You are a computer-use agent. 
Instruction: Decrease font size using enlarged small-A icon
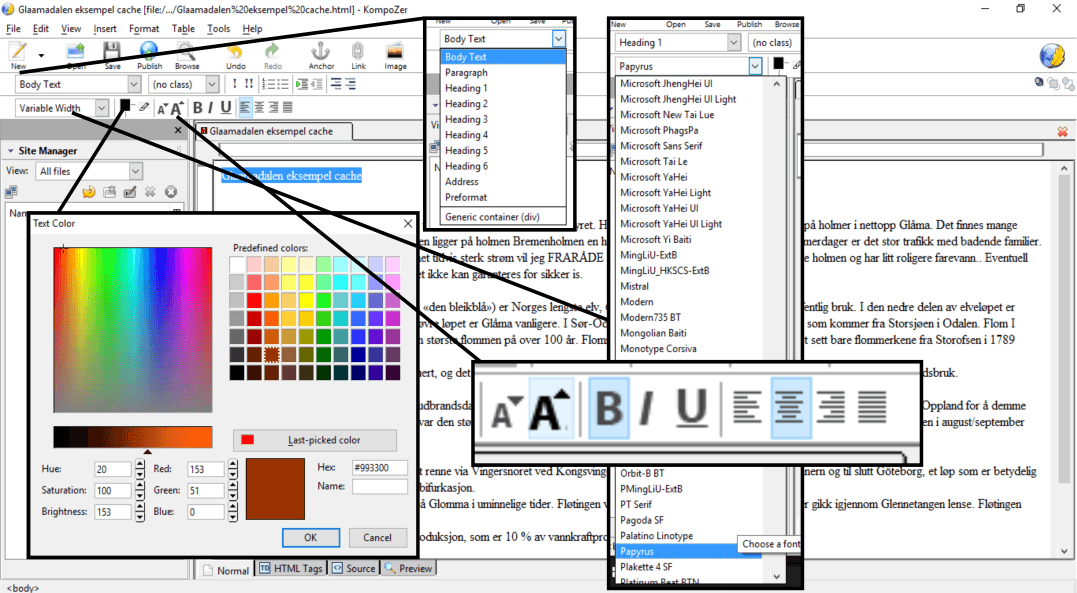[x=506, y=412]
